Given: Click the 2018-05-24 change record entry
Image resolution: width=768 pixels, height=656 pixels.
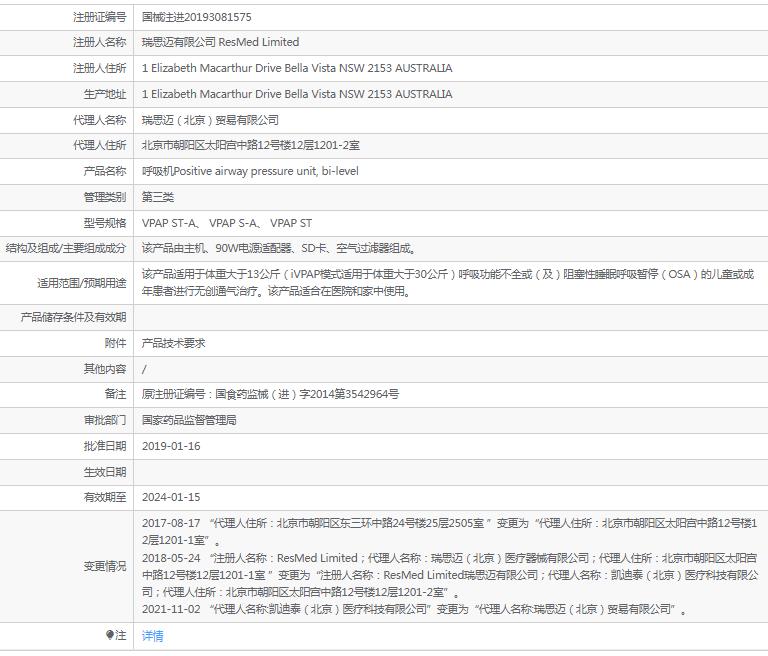Looking at the screenshot, I should click(x=450, y=575).
